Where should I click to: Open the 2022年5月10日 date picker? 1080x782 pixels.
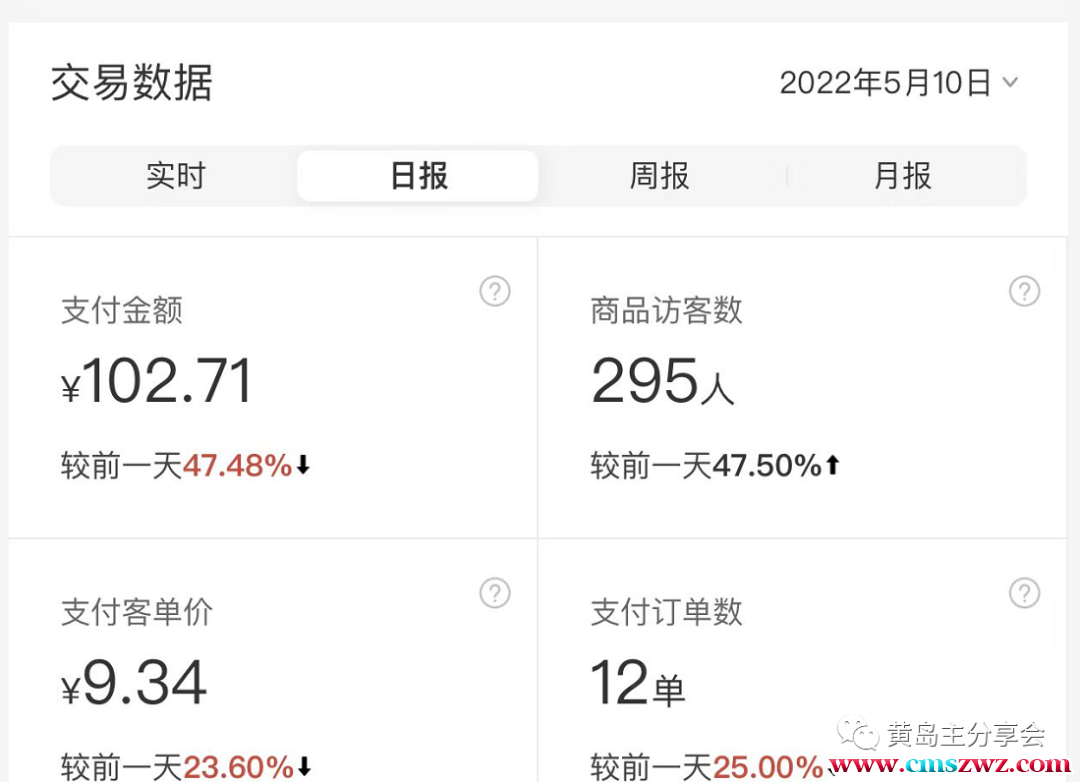click(x=885, y=83)
